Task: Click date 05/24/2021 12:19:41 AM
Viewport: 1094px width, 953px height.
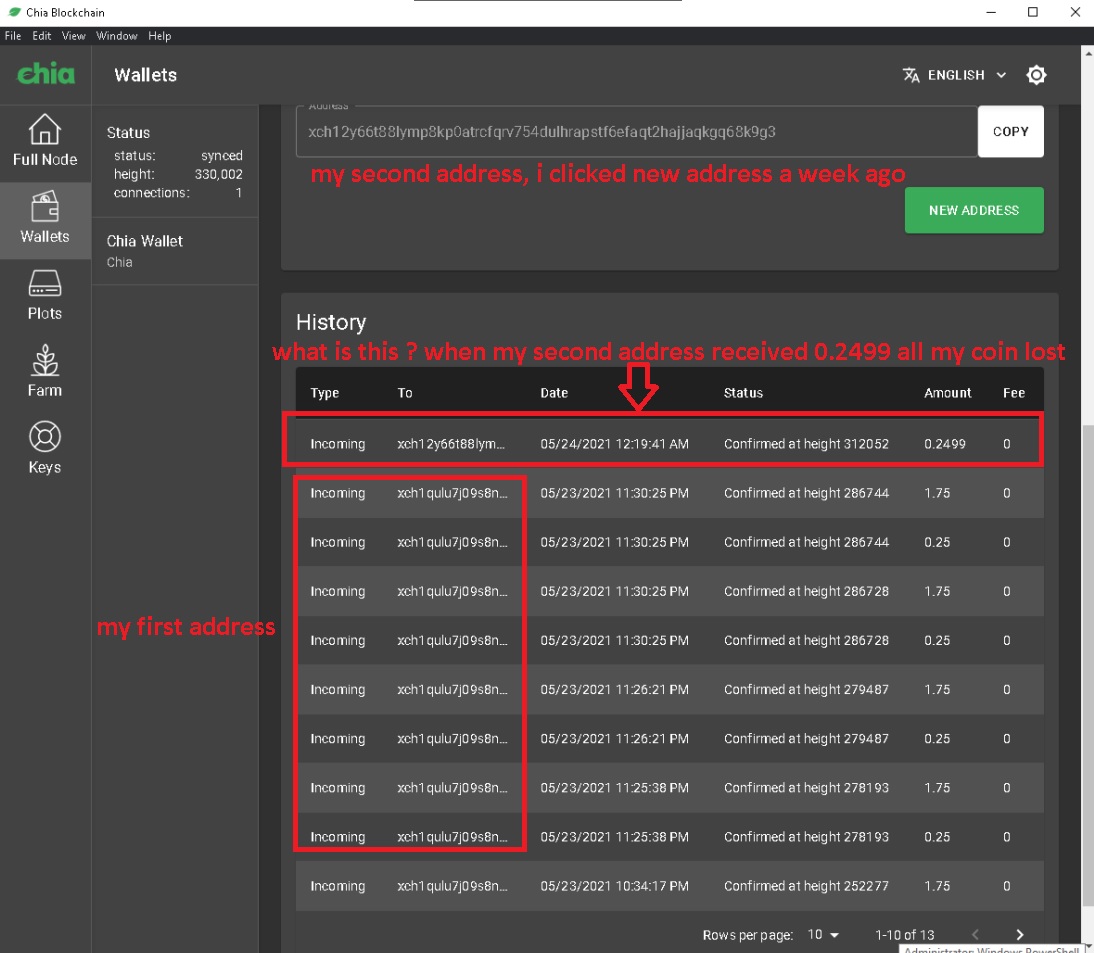Action: click(614, 444)
